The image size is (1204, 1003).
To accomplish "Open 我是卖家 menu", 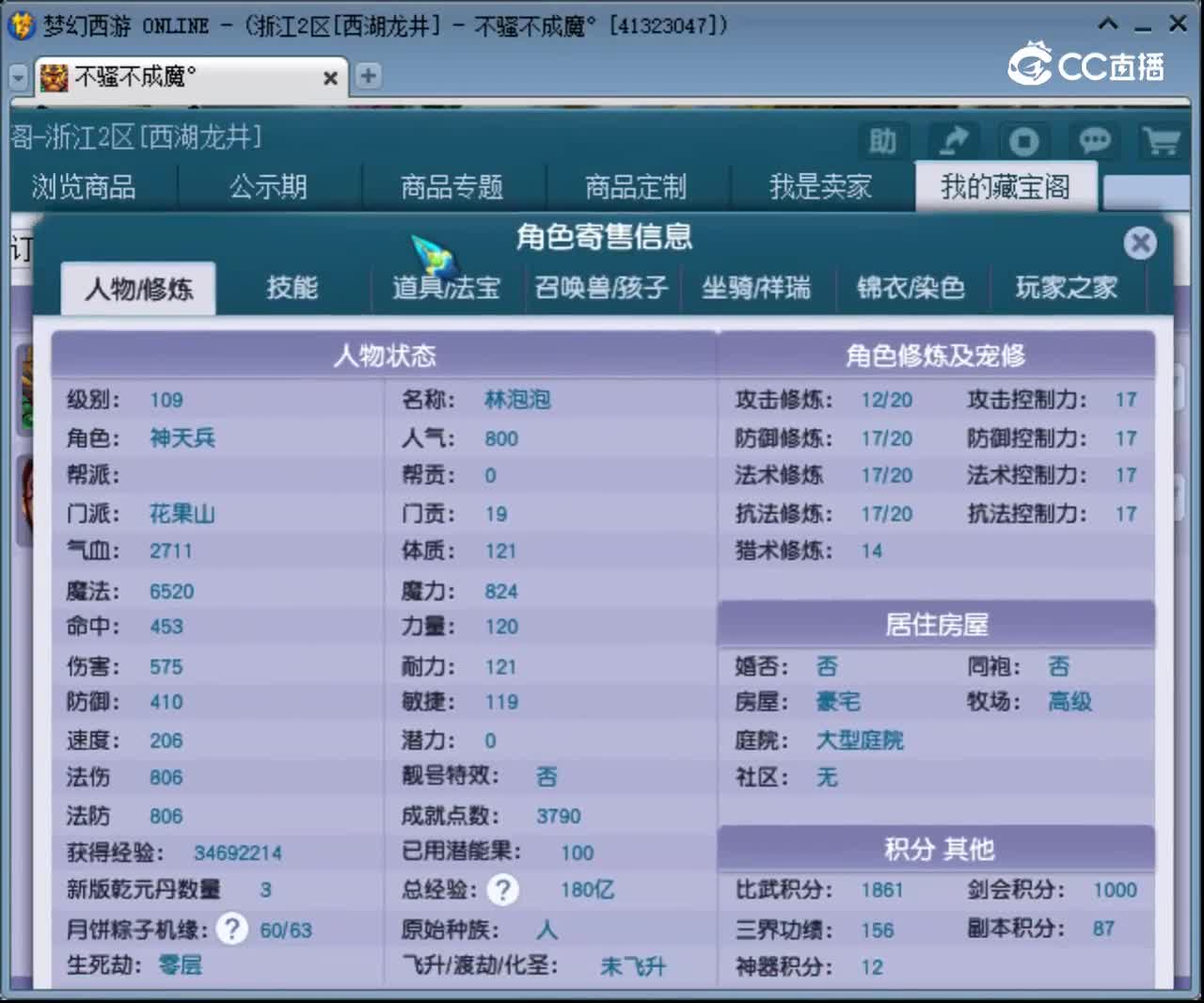I will pos(820,187).
